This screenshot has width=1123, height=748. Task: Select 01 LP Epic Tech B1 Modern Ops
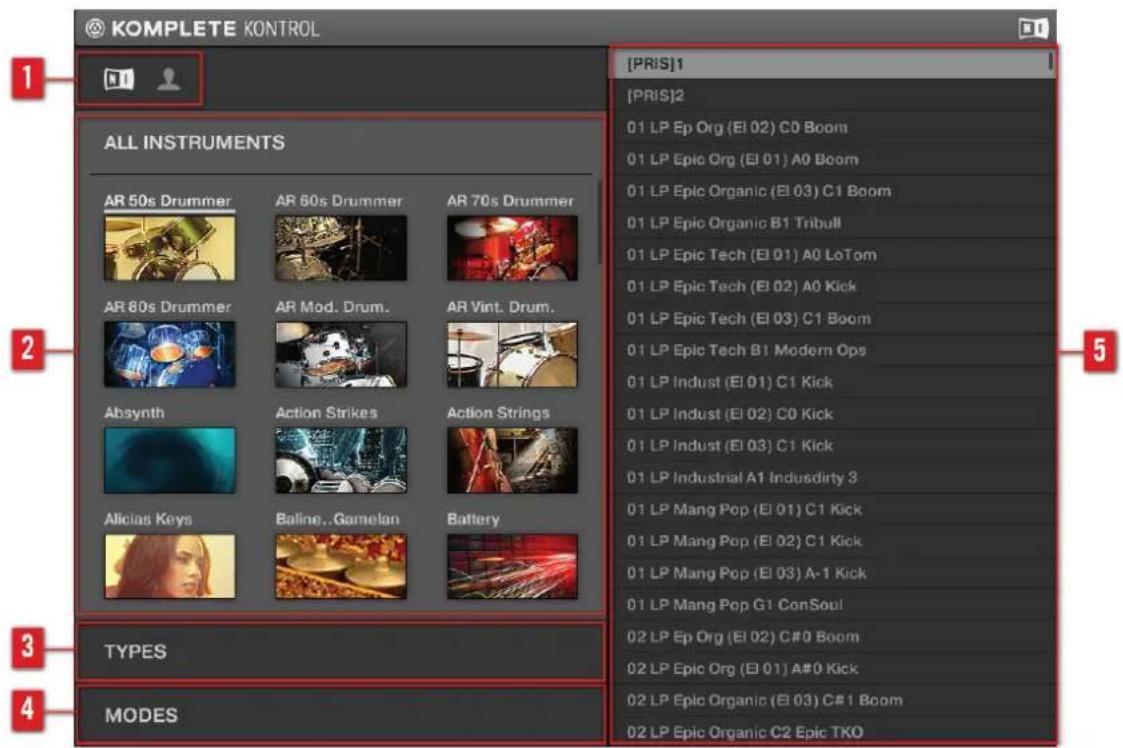tap(833, 350)
